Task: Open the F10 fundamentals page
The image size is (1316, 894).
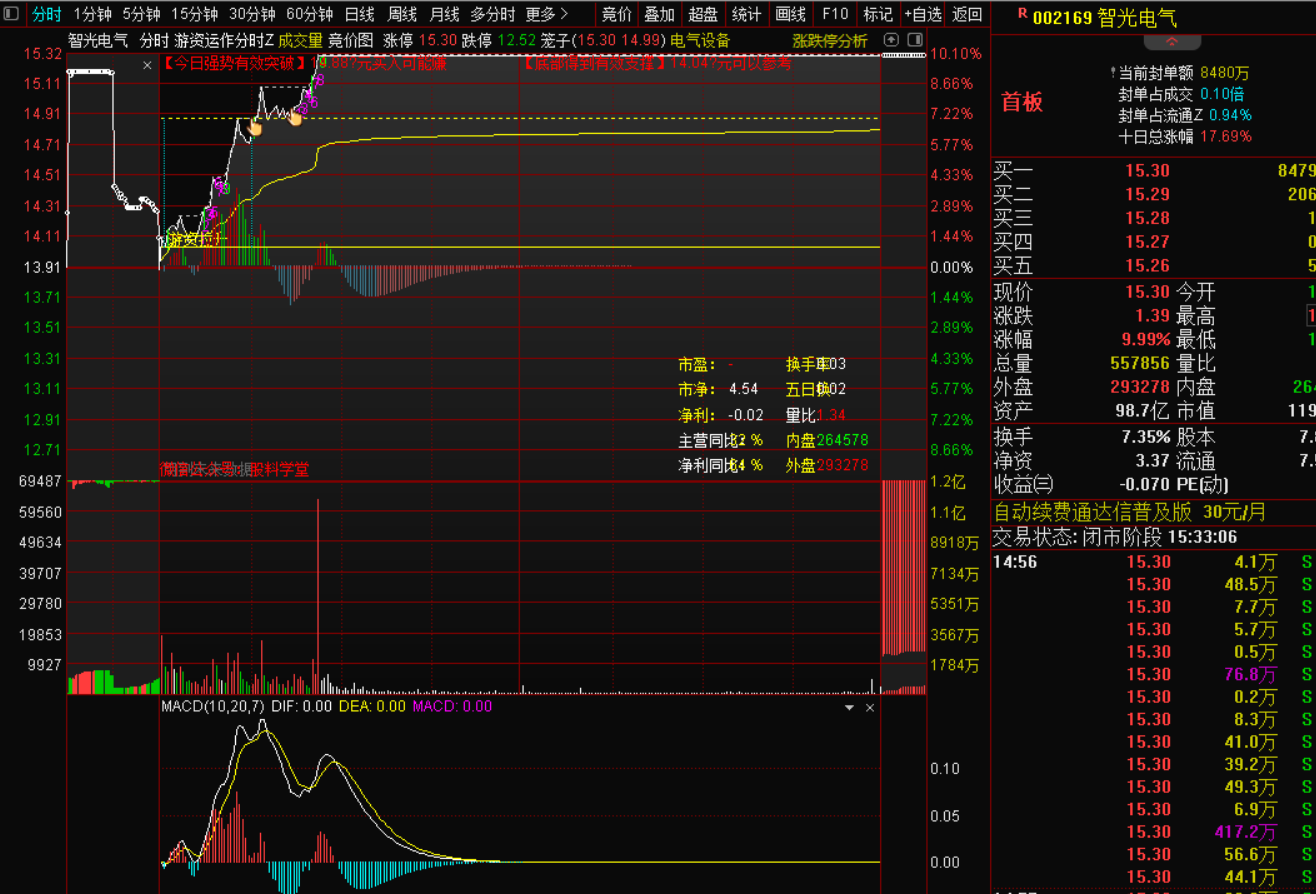Action: [834, 15]
